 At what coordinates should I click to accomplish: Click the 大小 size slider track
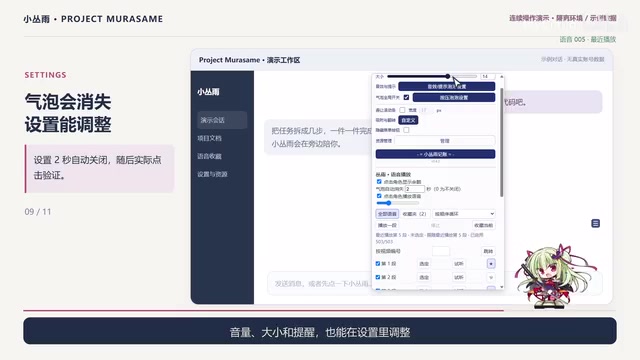[x=432, y=76]
